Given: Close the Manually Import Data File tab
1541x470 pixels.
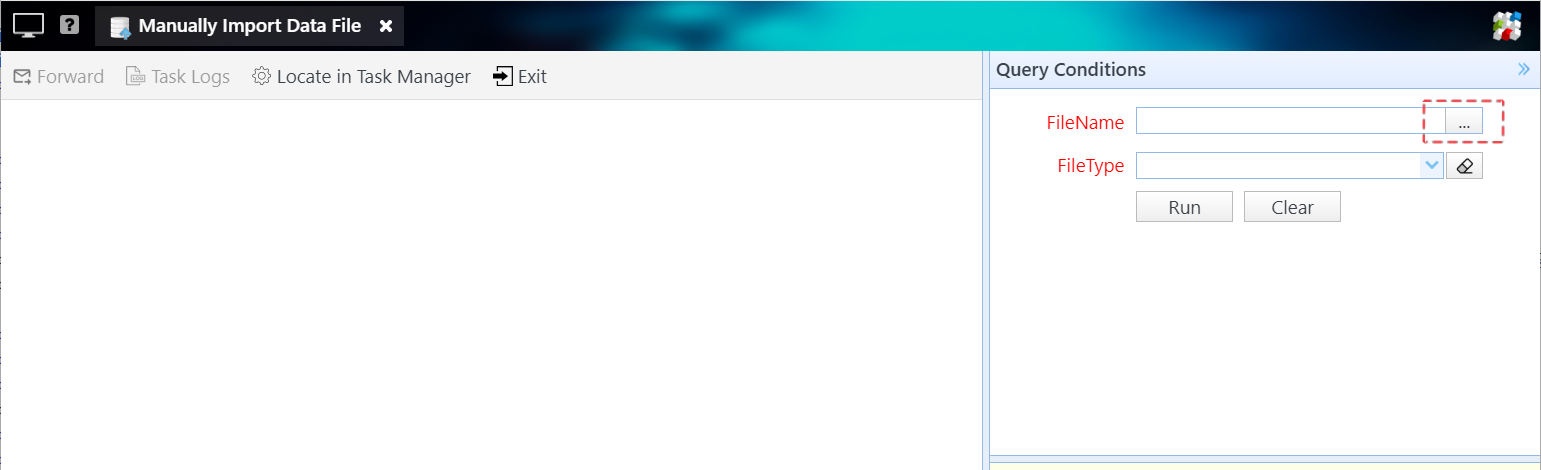Looking at the screenshot, I should point(386,26).
